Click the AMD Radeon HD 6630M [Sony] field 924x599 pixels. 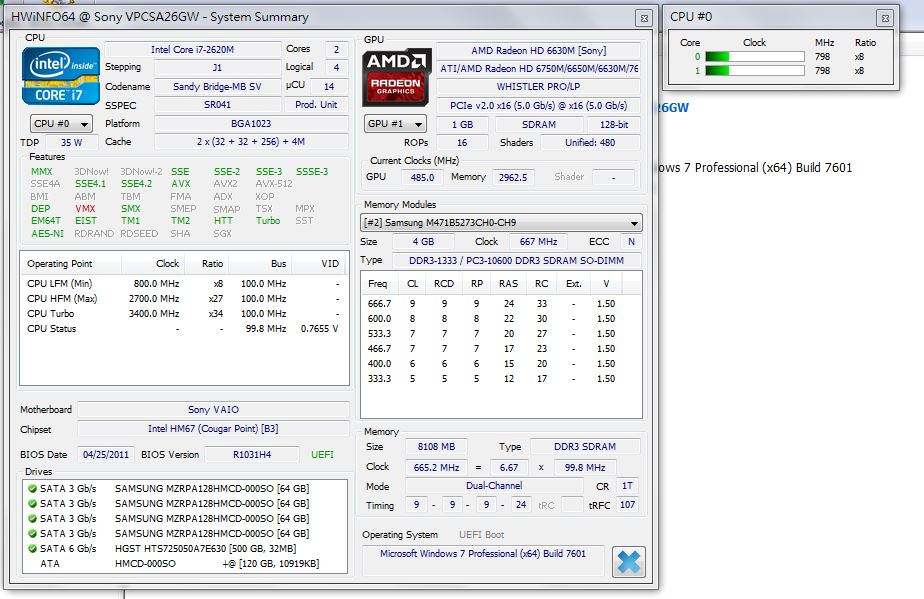tap(538, 51)
